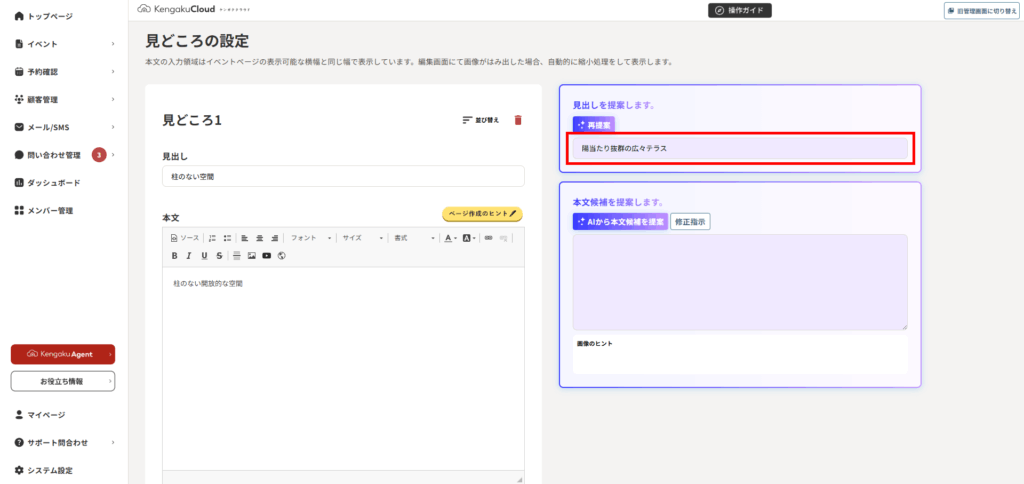
Task: Toggle underline formatting
Action: [x=204, y=255]
